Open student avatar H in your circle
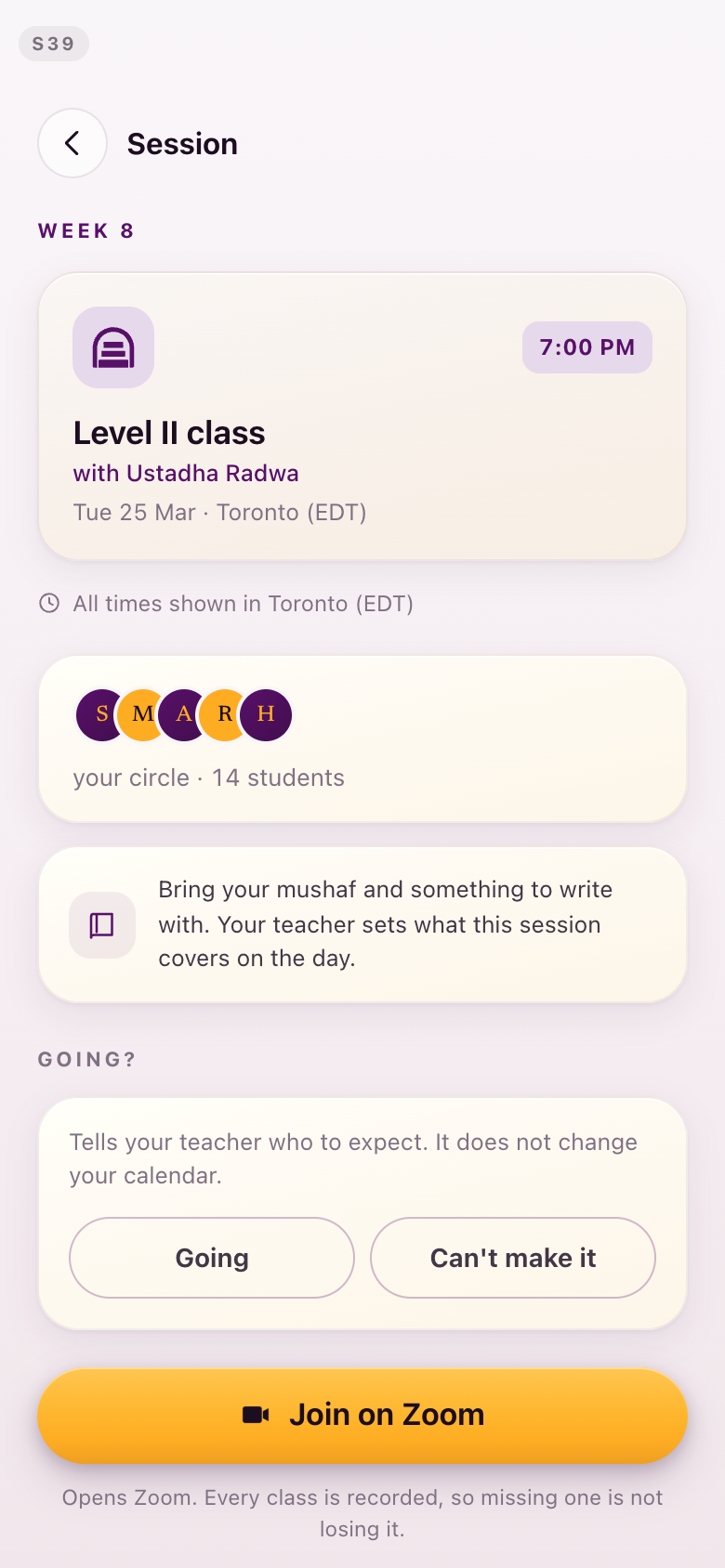 266,714
